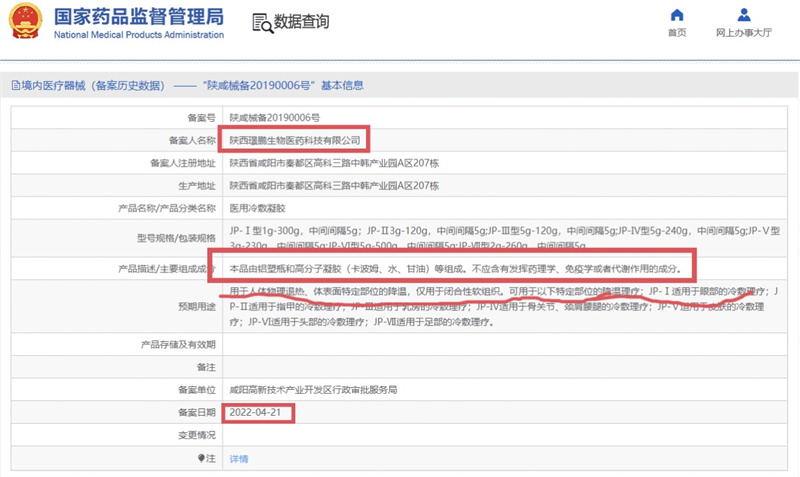
Task: Click the 详情 link in 注 row
Action: (239, 458)
